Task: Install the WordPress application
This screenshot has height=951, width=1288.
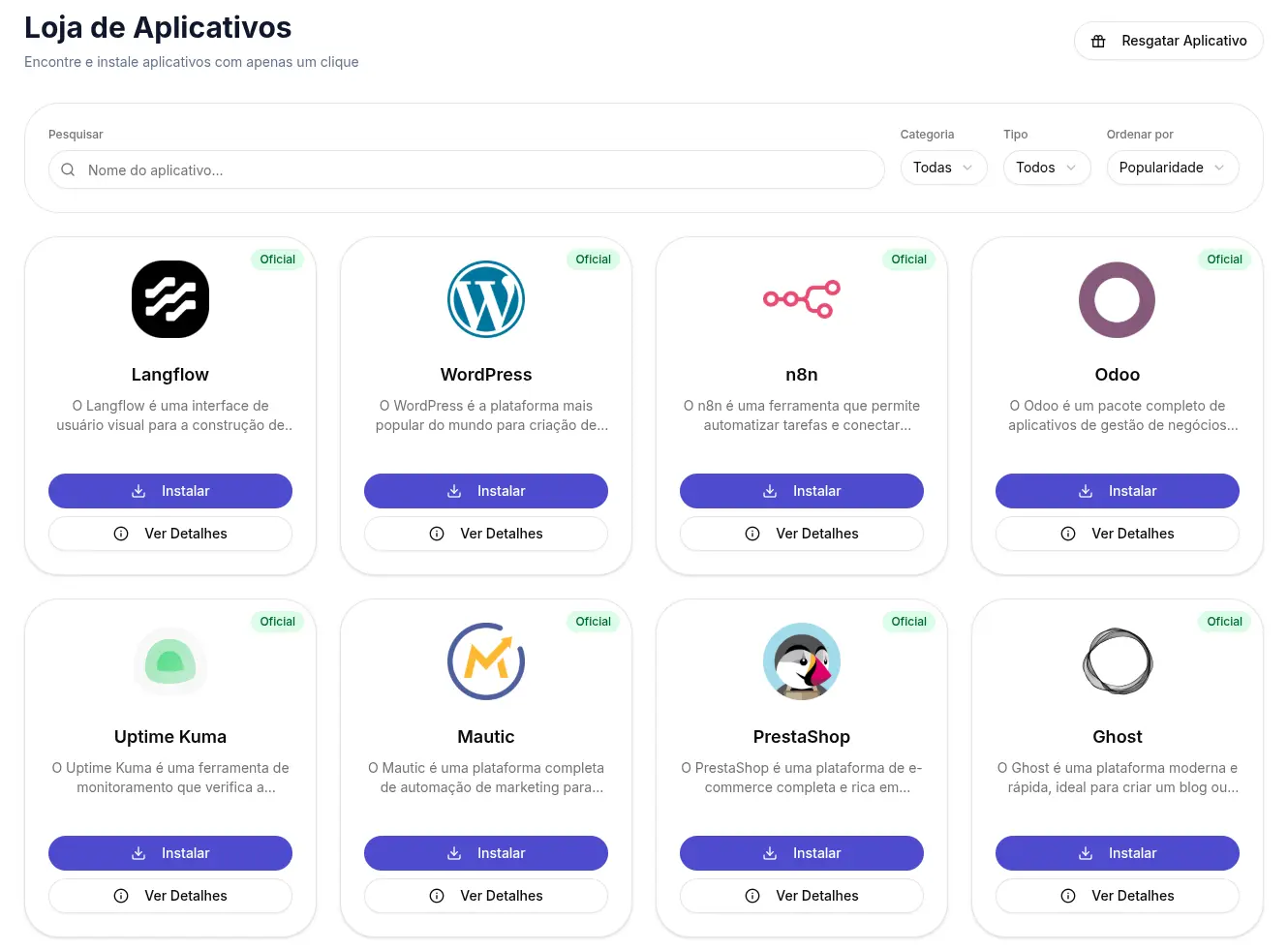Action: tap(486, 491)
